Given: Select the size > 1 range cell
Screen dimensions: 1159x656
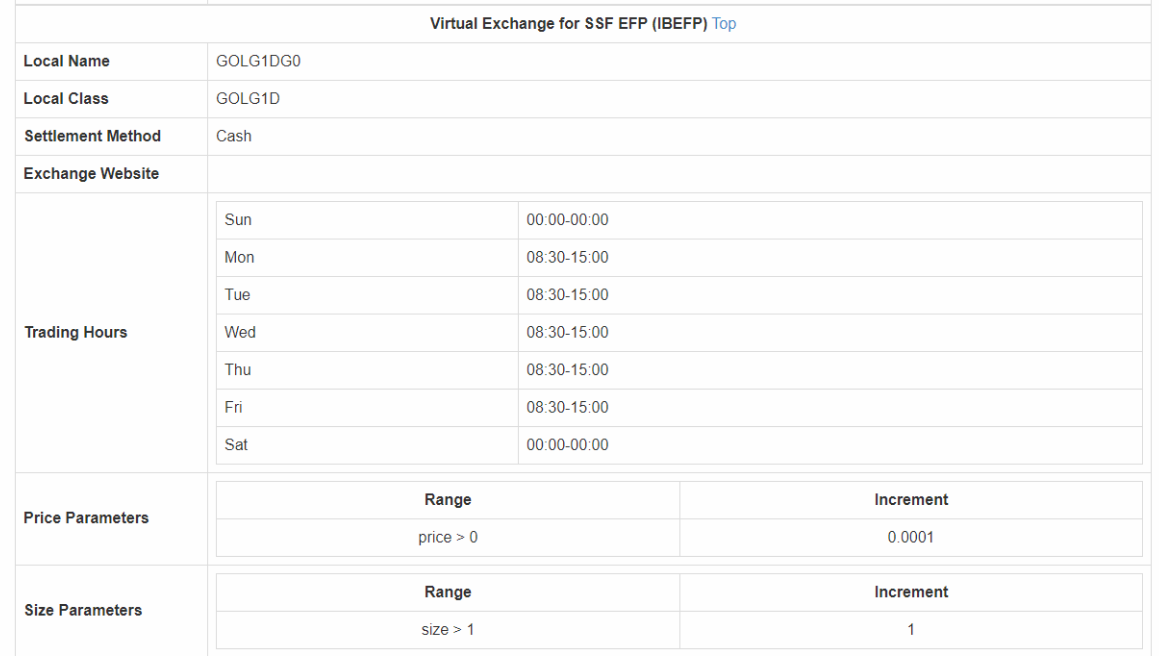Looking at the screenshot, I should [448, 630].
